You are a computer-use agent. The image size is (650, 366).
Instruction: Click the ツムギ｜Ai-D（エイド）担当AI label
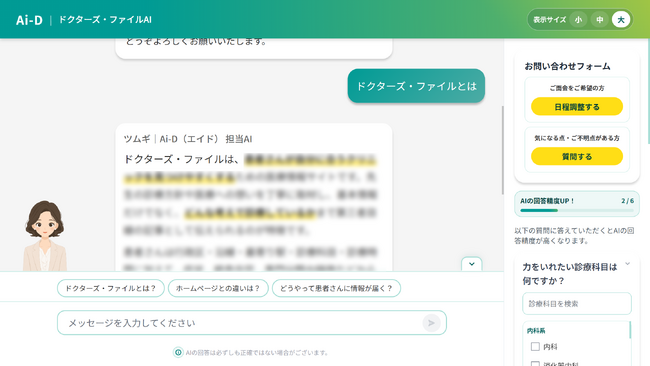(188, 139)
